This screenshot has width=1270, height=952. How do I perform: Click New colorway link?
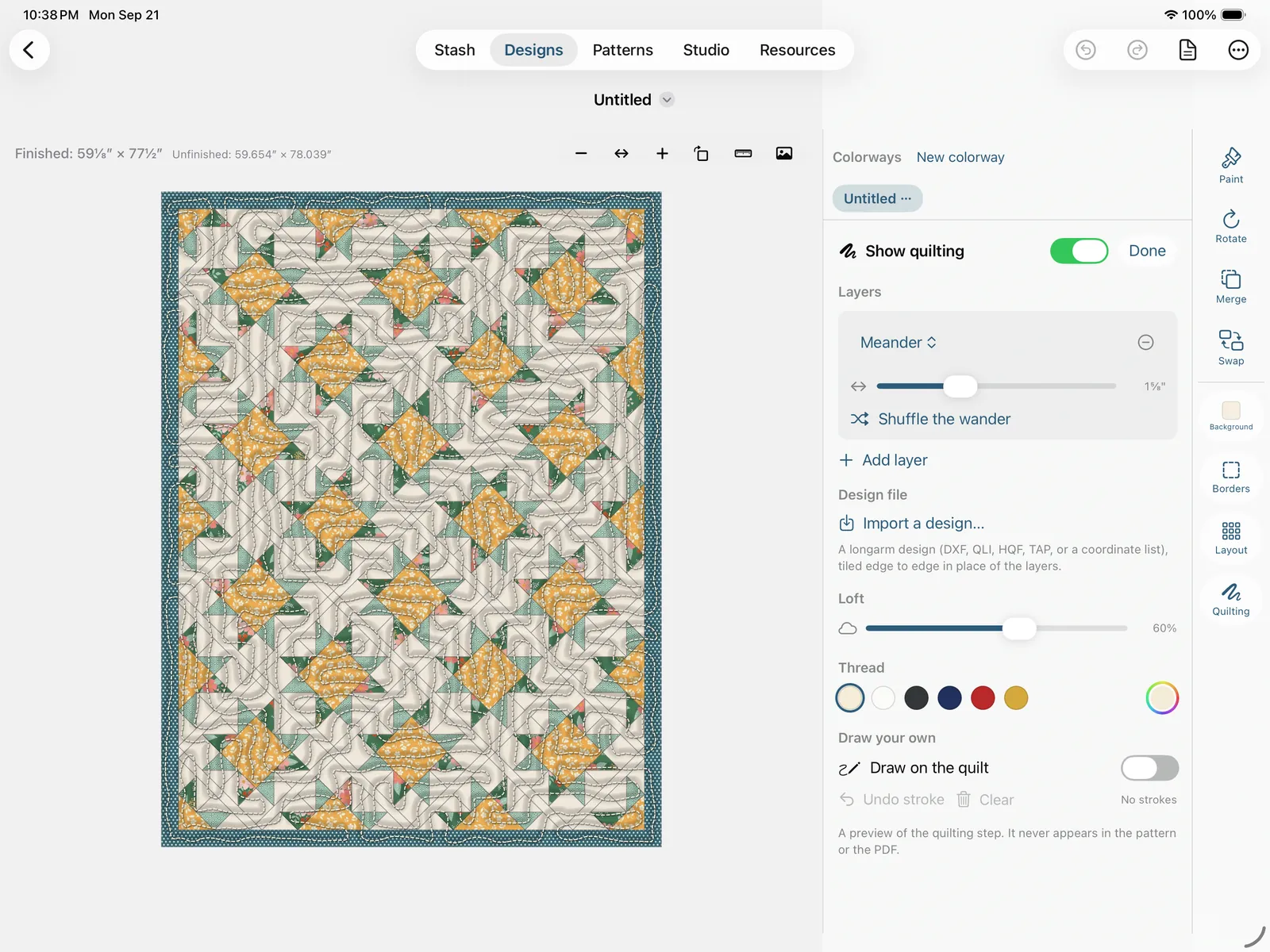[960, 157]
